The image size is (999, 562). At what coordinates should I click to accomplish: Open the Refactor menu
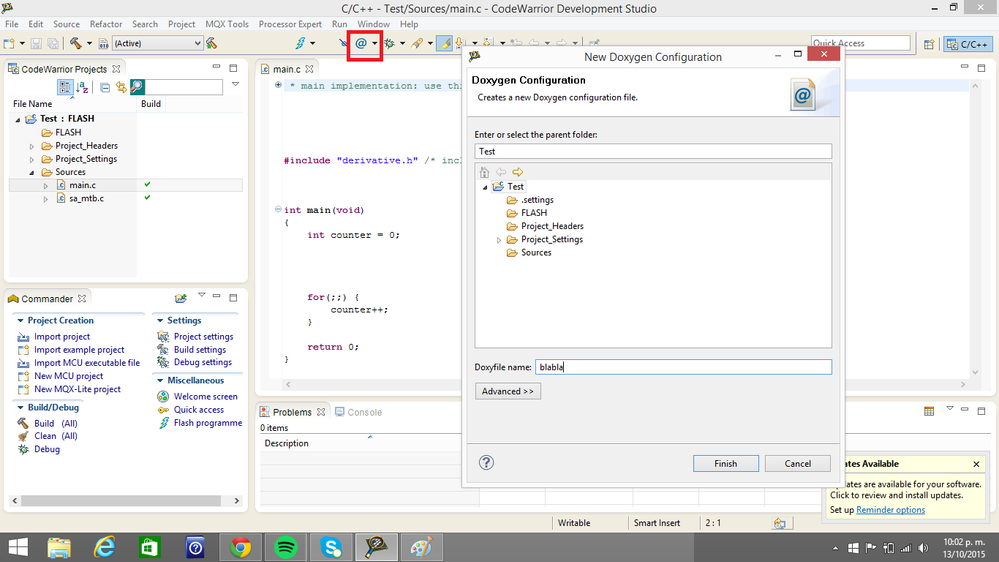point(106,24)
